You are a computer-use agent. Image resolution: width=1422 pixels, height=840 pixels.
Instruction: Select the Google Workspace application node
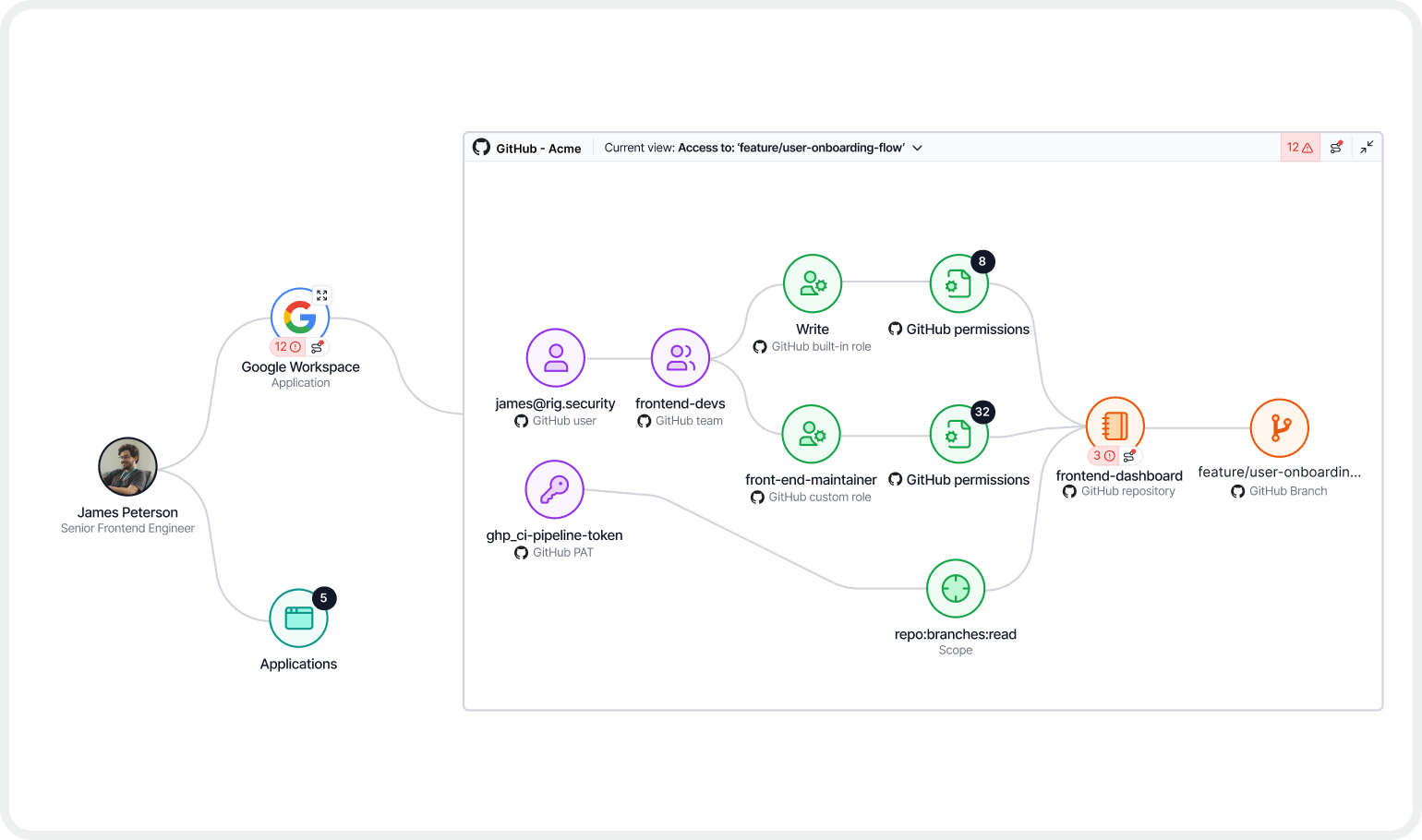pos(300,317)
